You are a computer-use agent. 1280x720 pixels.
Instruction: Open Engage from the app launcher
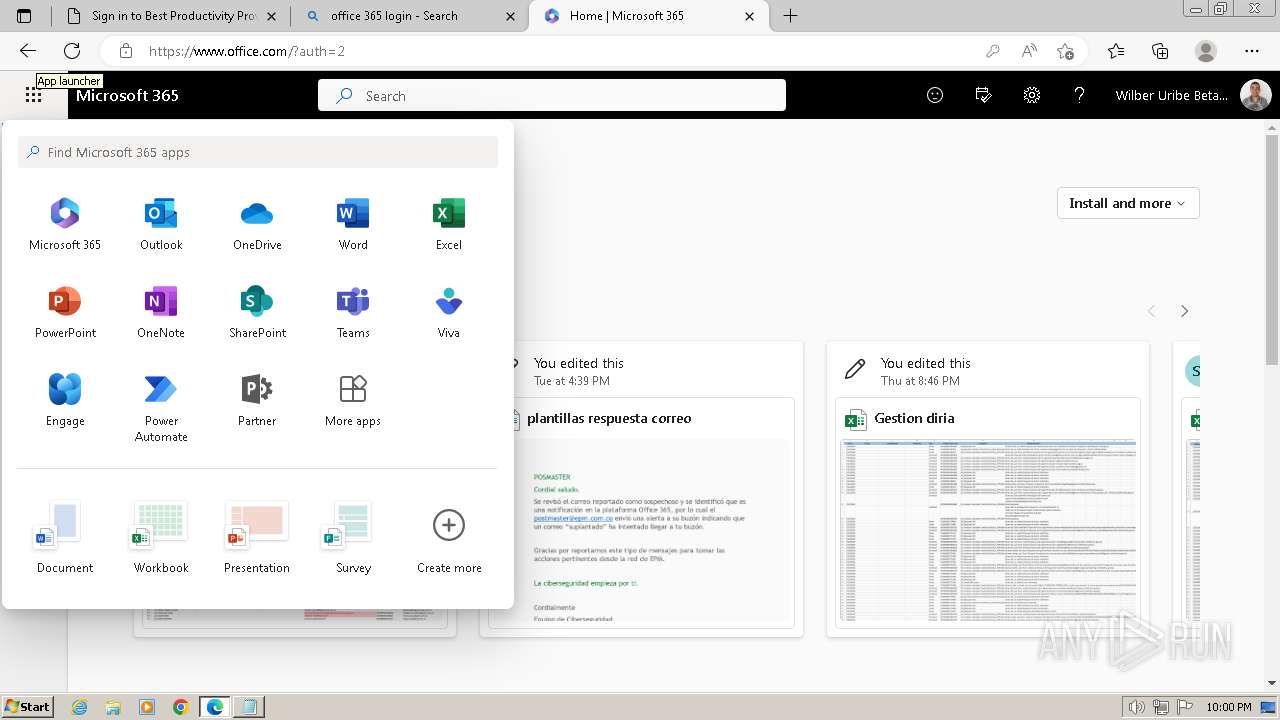65,401
